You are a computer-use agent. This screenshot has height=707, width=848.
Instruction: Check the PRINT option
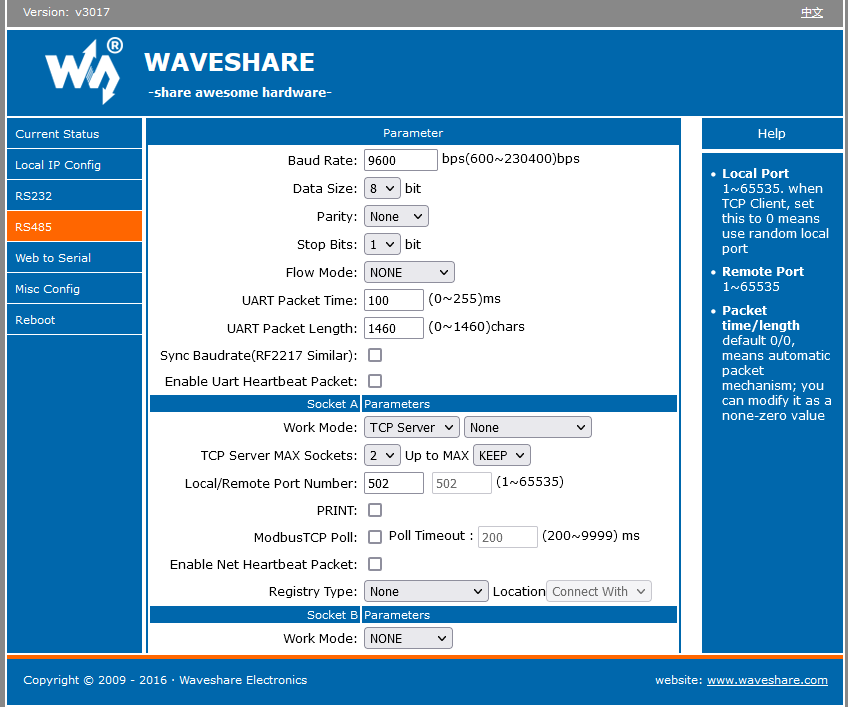(x=375, y=510)
